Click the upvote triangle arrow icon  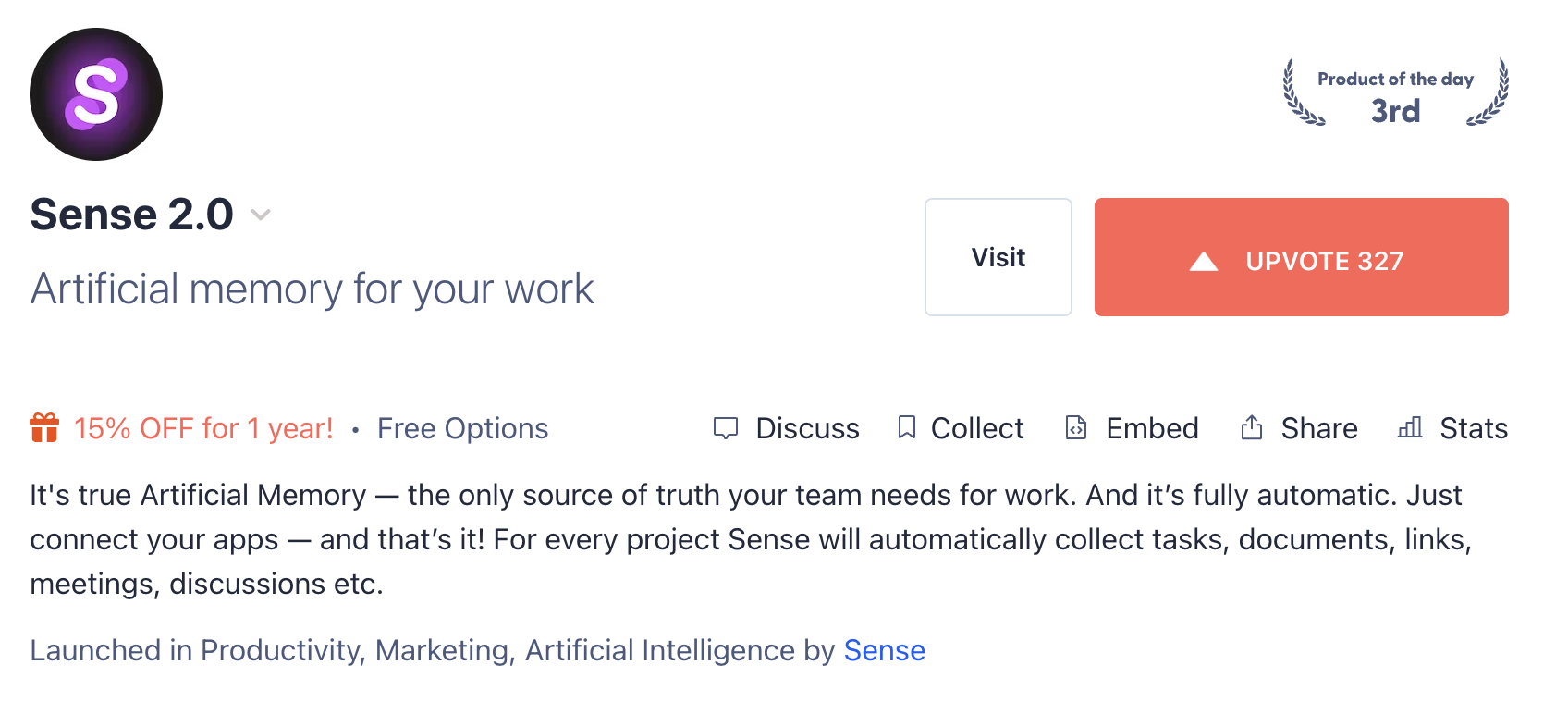(x=1203, y=262)
